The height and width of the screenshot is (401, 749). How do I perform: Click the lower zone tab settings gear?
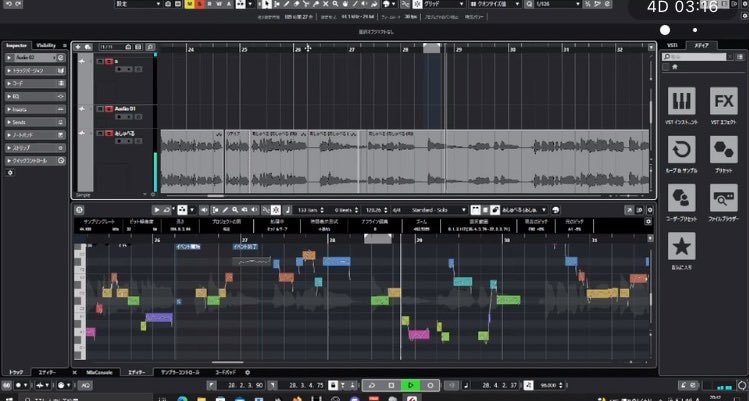coord(247,372)
